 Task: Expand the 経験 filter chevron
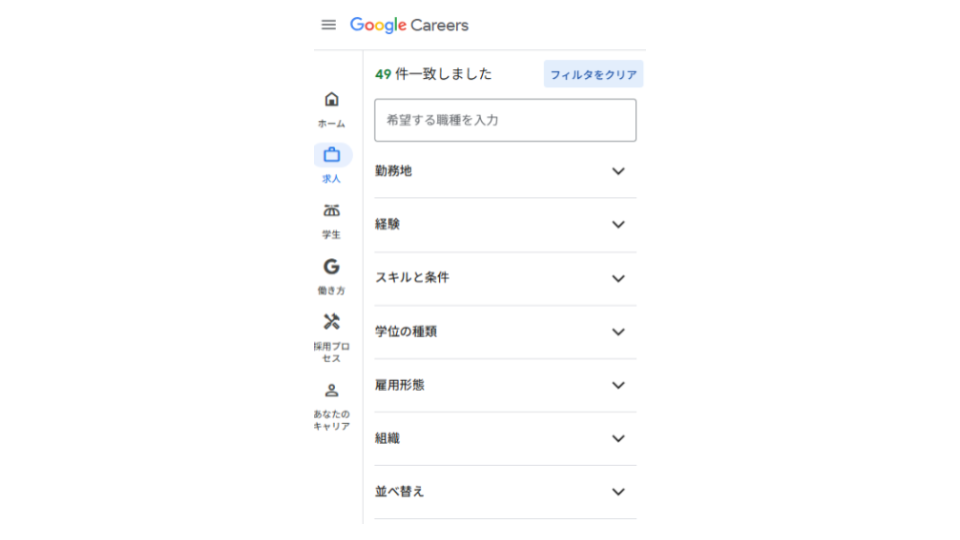pyautogui.click(x=618, y=225)
